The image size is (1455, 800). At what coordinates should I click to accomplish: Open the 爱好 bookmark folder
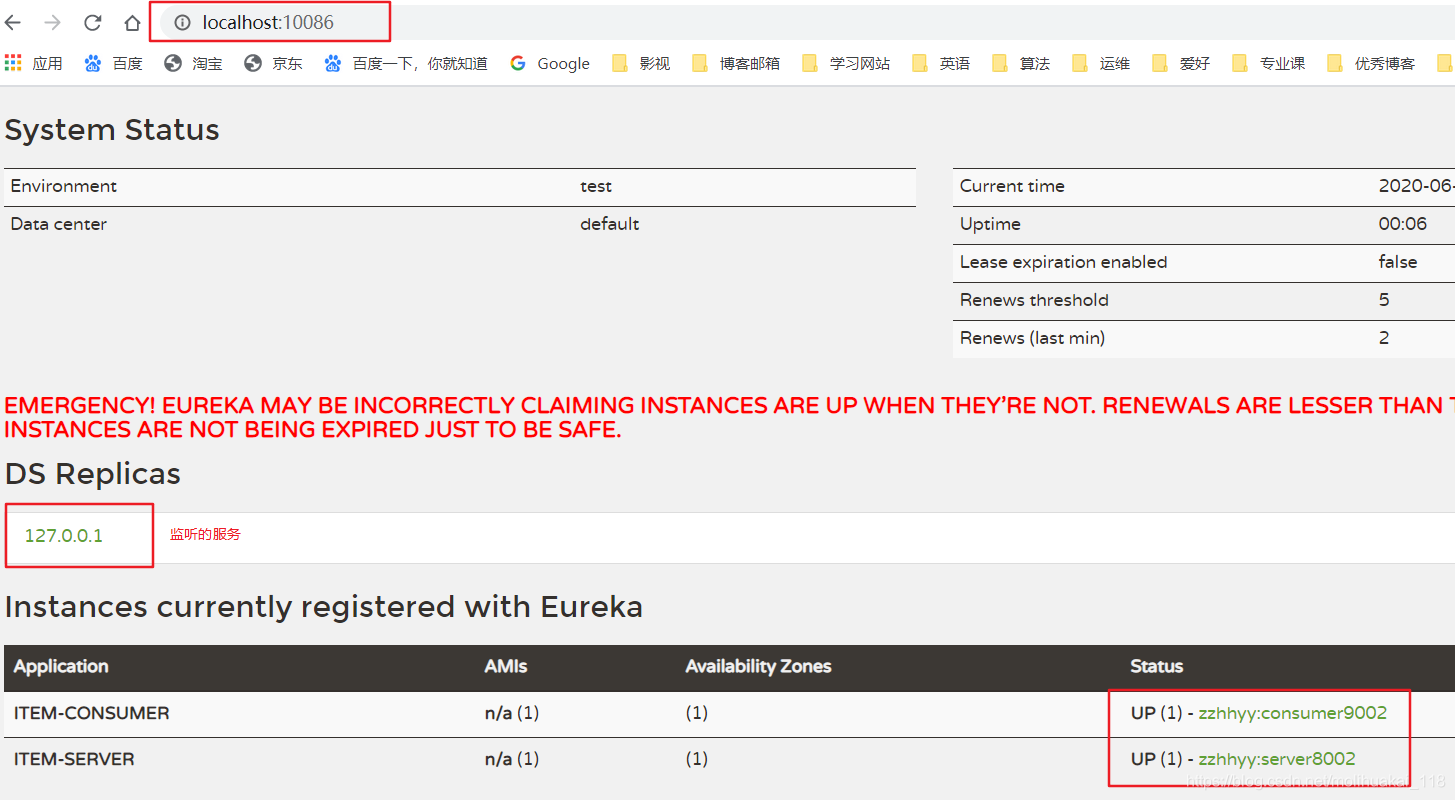1181,63
